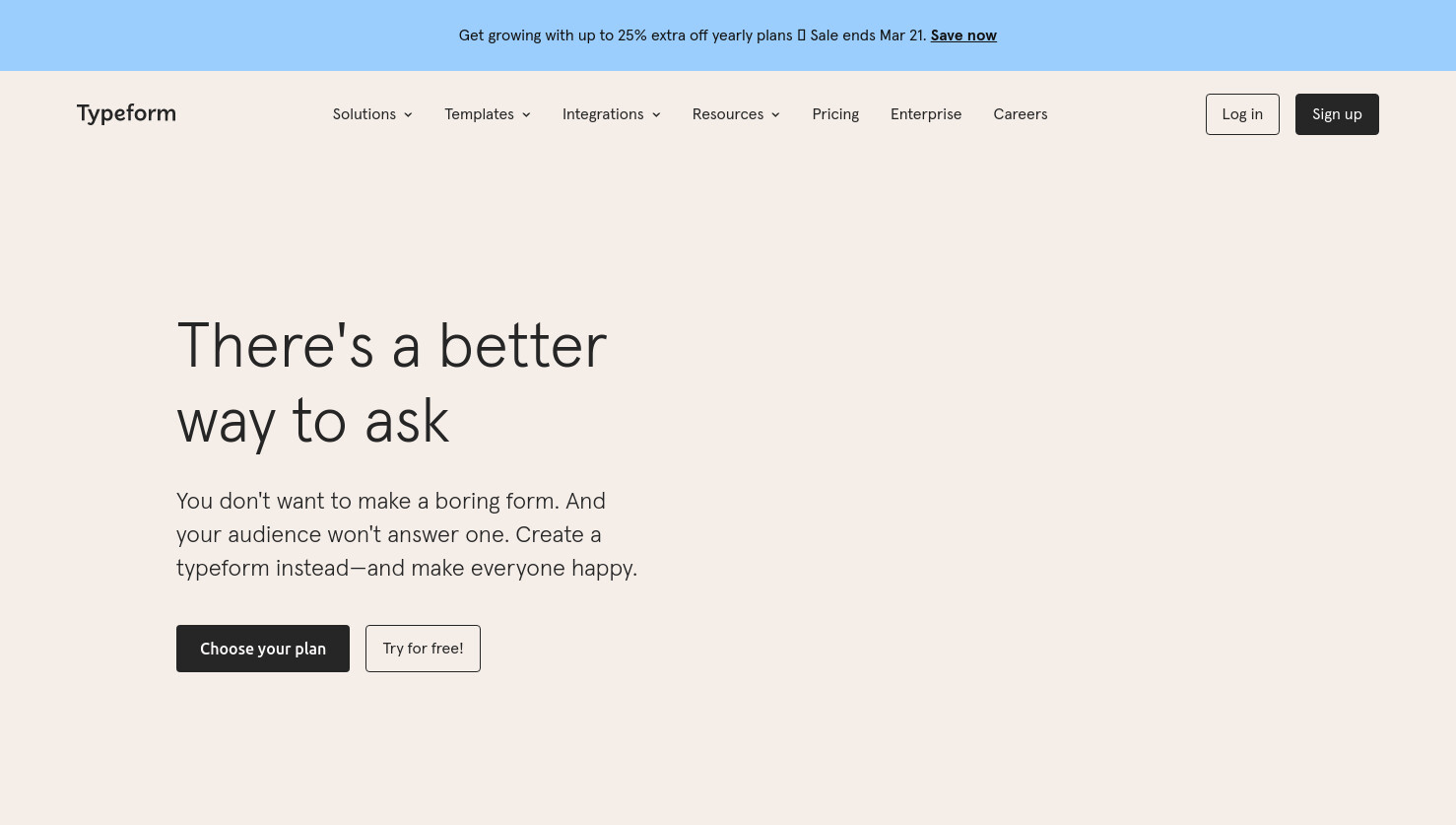The height and width of the screenshot is (825, 1456).
Task: Click the sale announcement banner text
Action: tap(693, 35)
